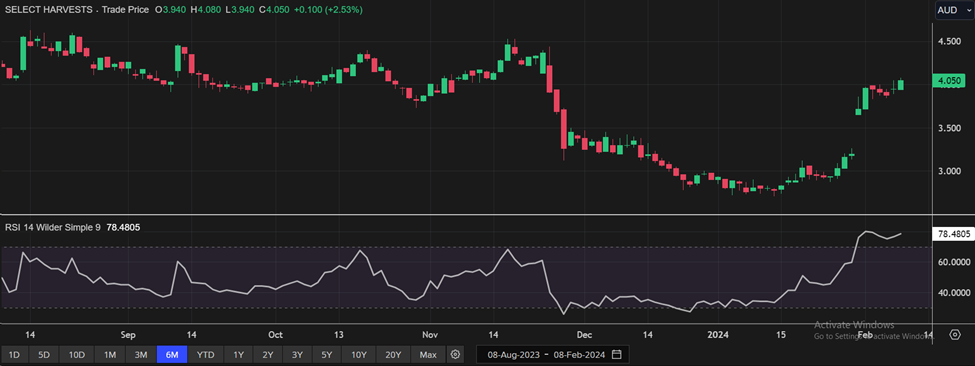
Task: Click the 60.0000 RSI axis label
Action: (x=954, y=262)
